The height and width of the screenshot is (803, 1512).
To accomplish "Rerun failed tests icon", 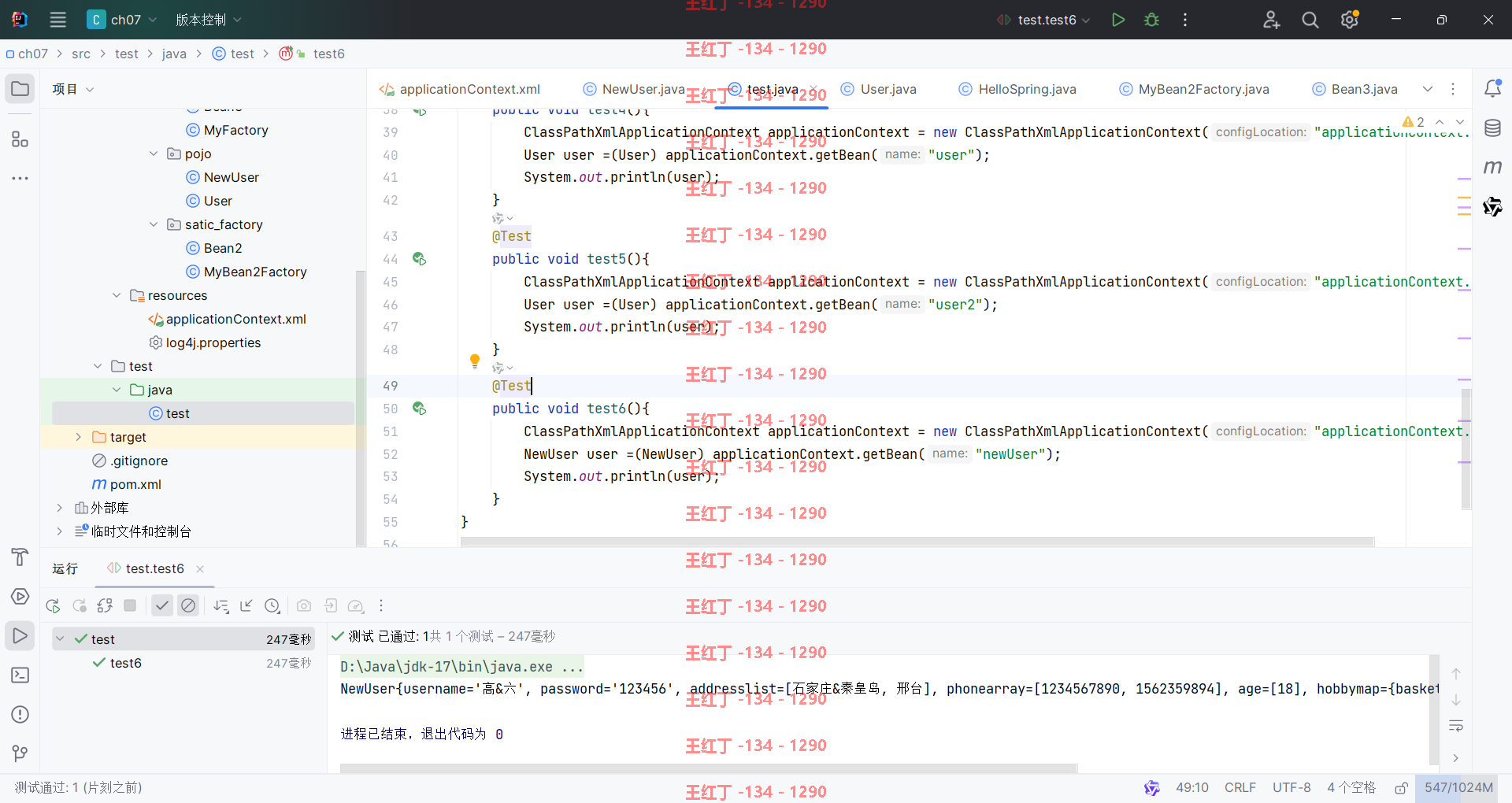I will point(80,605).
